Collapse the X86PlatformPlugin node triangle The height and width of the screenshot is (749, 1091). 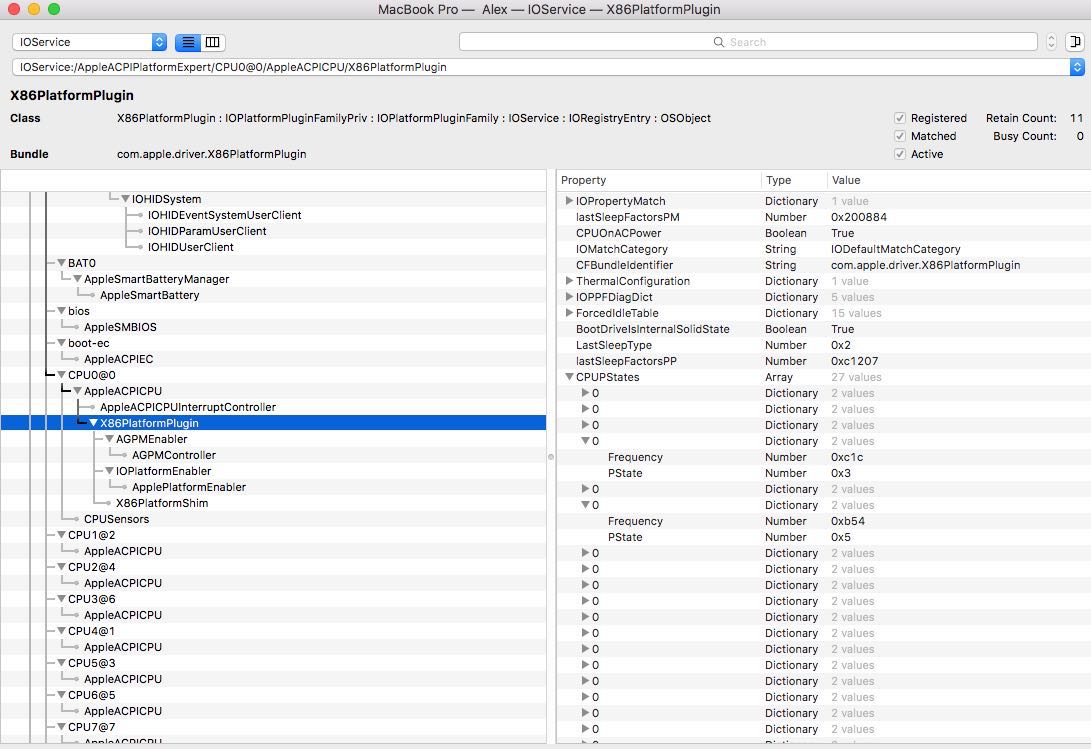93,423
